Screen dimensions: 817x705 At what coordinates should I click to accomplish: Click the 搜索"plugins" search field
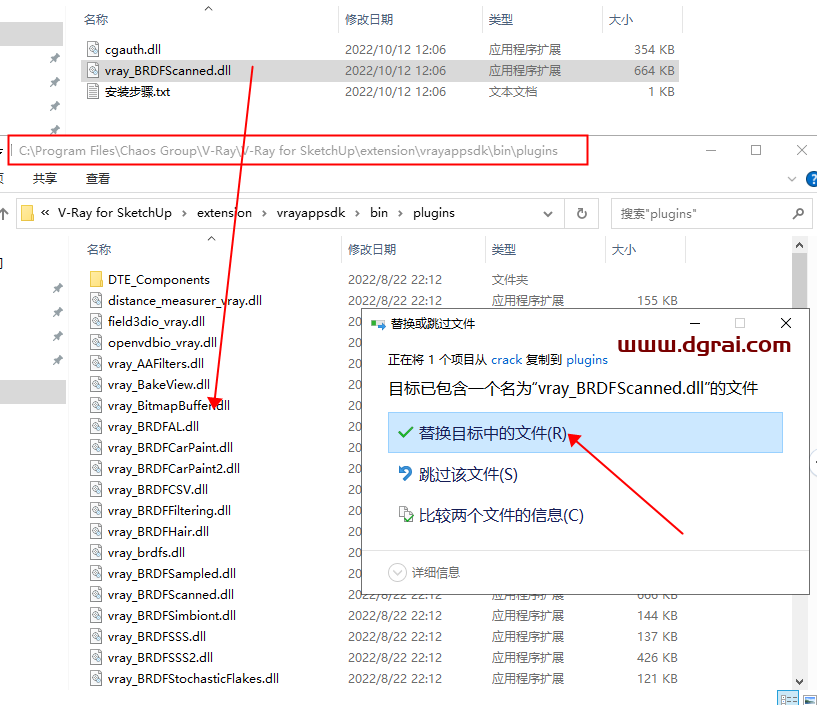click(x=700, y=213)
